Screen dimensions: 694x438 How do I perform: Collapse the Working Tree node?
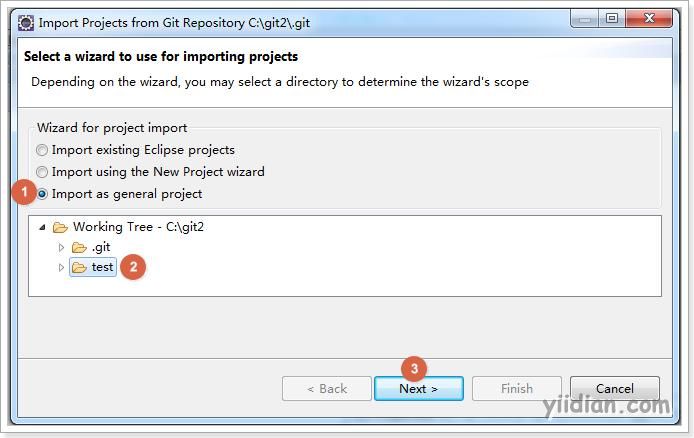click(42, 227)
